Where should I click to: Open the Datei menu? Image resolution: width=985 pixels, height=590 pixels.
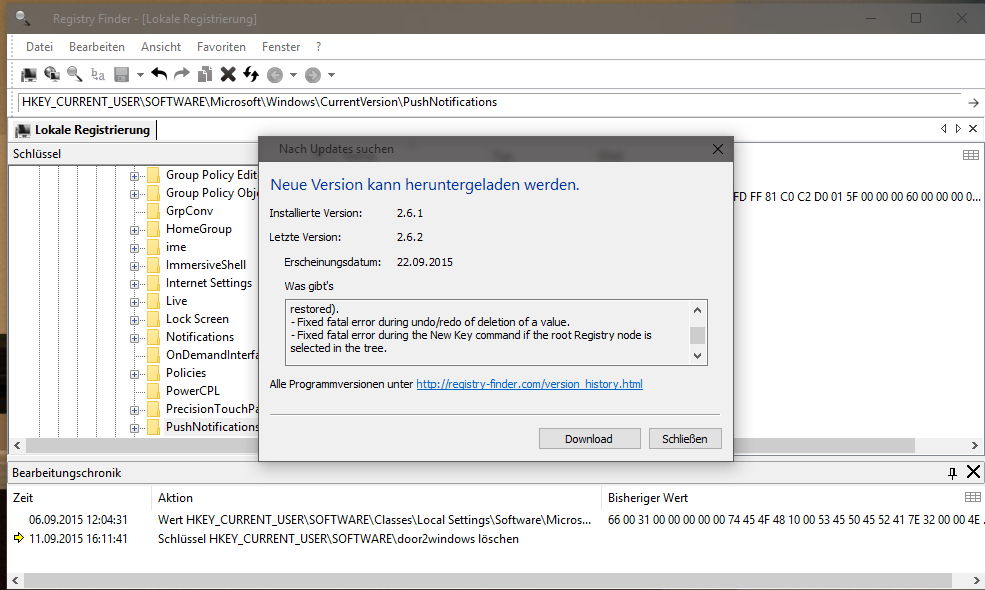click(39, 47)
